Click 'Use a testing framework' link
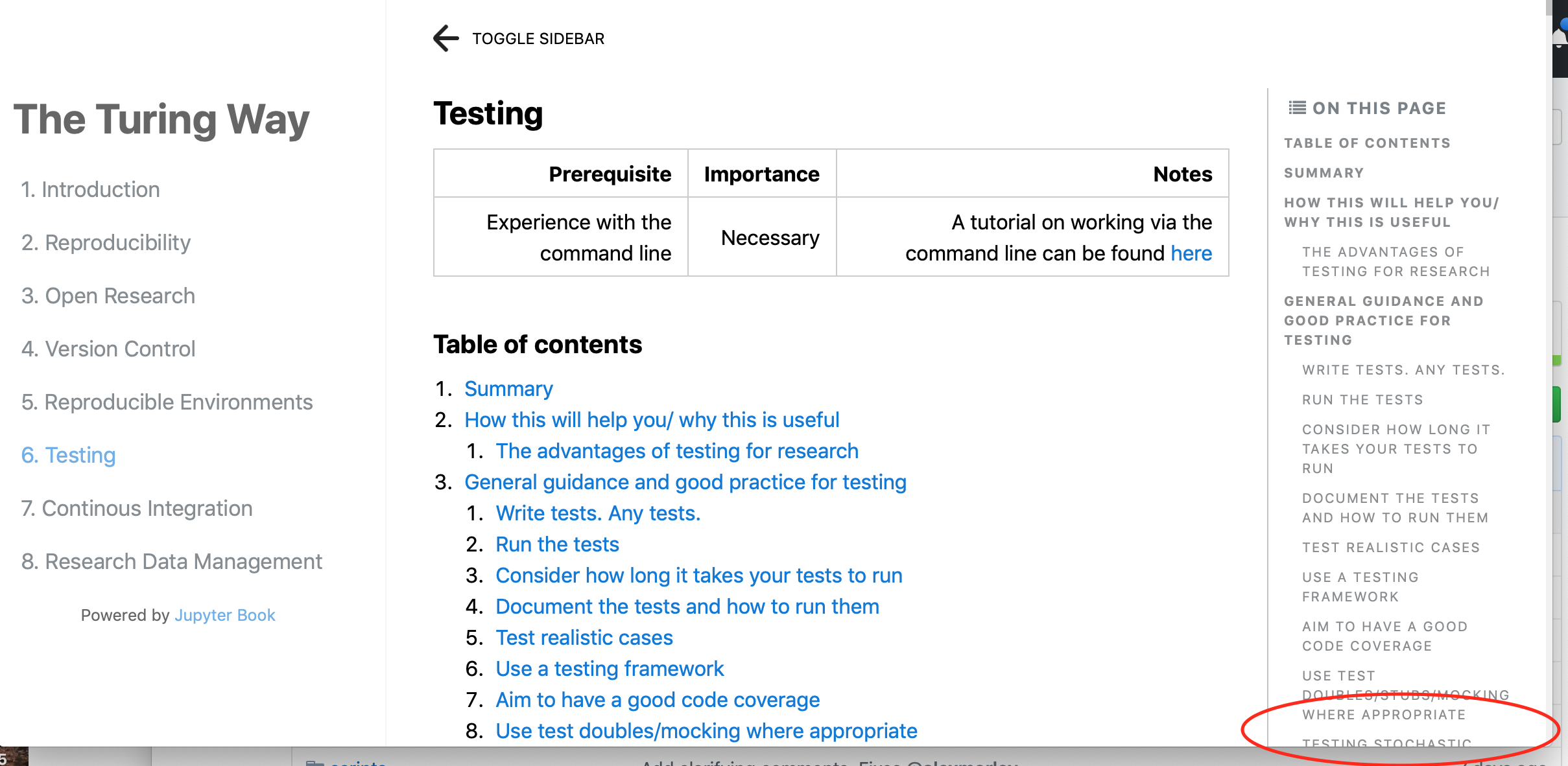 coord(610,668)
